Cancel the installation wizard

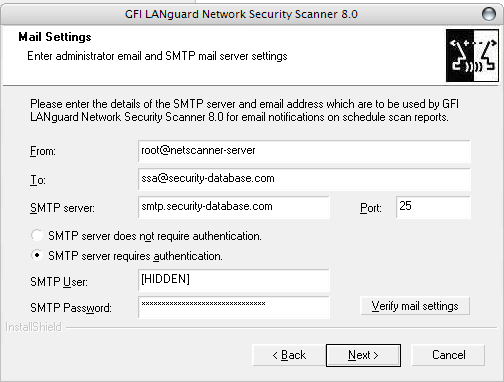448,355
